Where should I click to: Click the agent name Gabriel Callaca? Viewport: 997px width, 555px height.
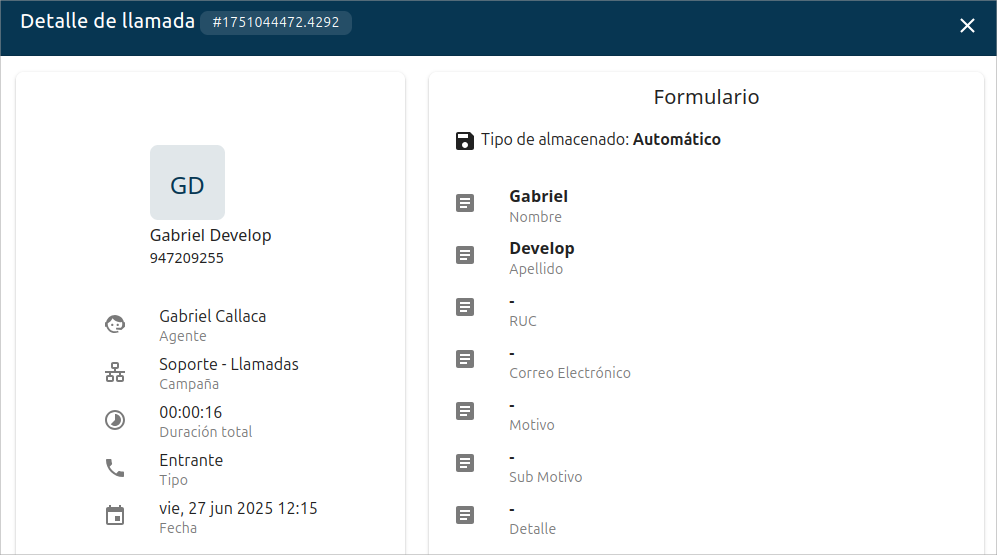pyautogui.click(x=212, y=316)
